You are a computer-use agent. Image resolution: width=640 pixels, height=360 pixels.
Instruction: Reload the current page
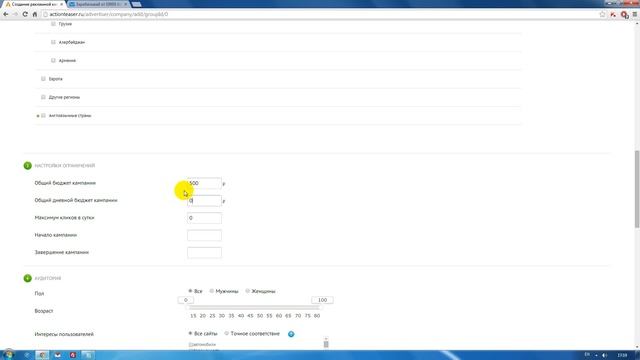(25, 14)
